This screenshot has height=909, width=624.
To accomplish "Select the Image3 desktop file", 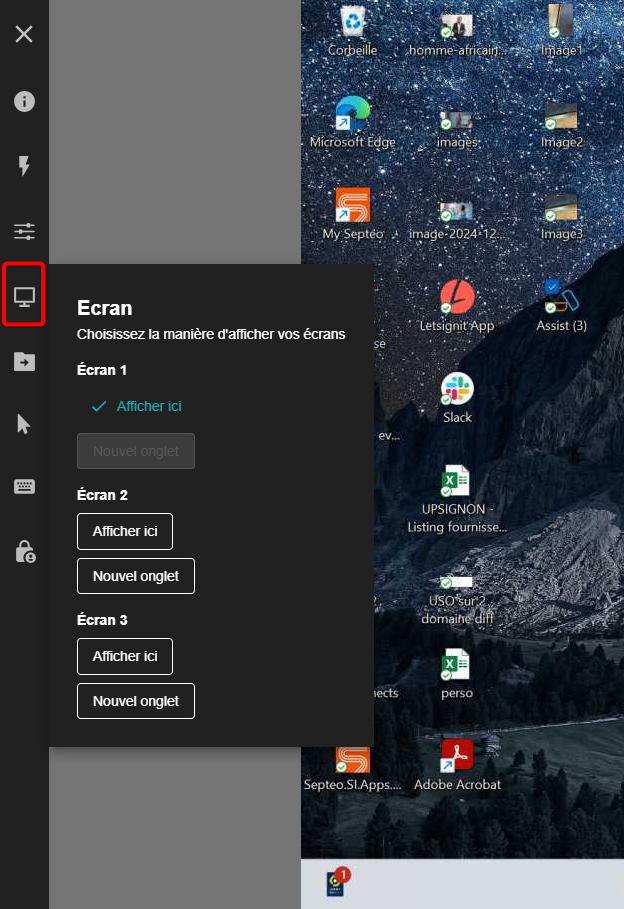I will click(561, 216).
